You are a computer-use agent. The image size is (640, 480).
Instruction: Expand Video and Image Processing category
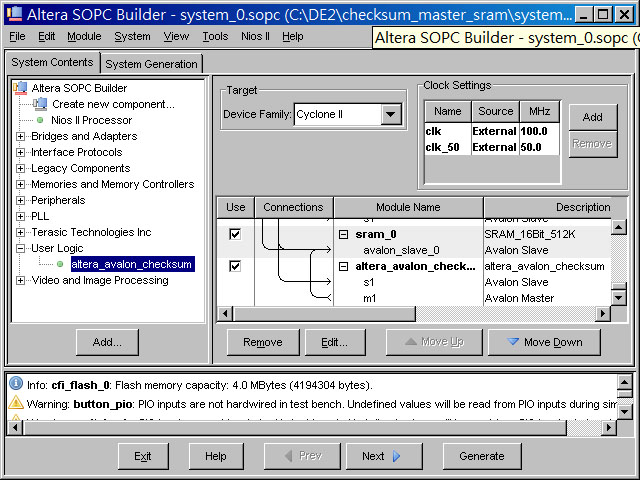click(20, 280)
